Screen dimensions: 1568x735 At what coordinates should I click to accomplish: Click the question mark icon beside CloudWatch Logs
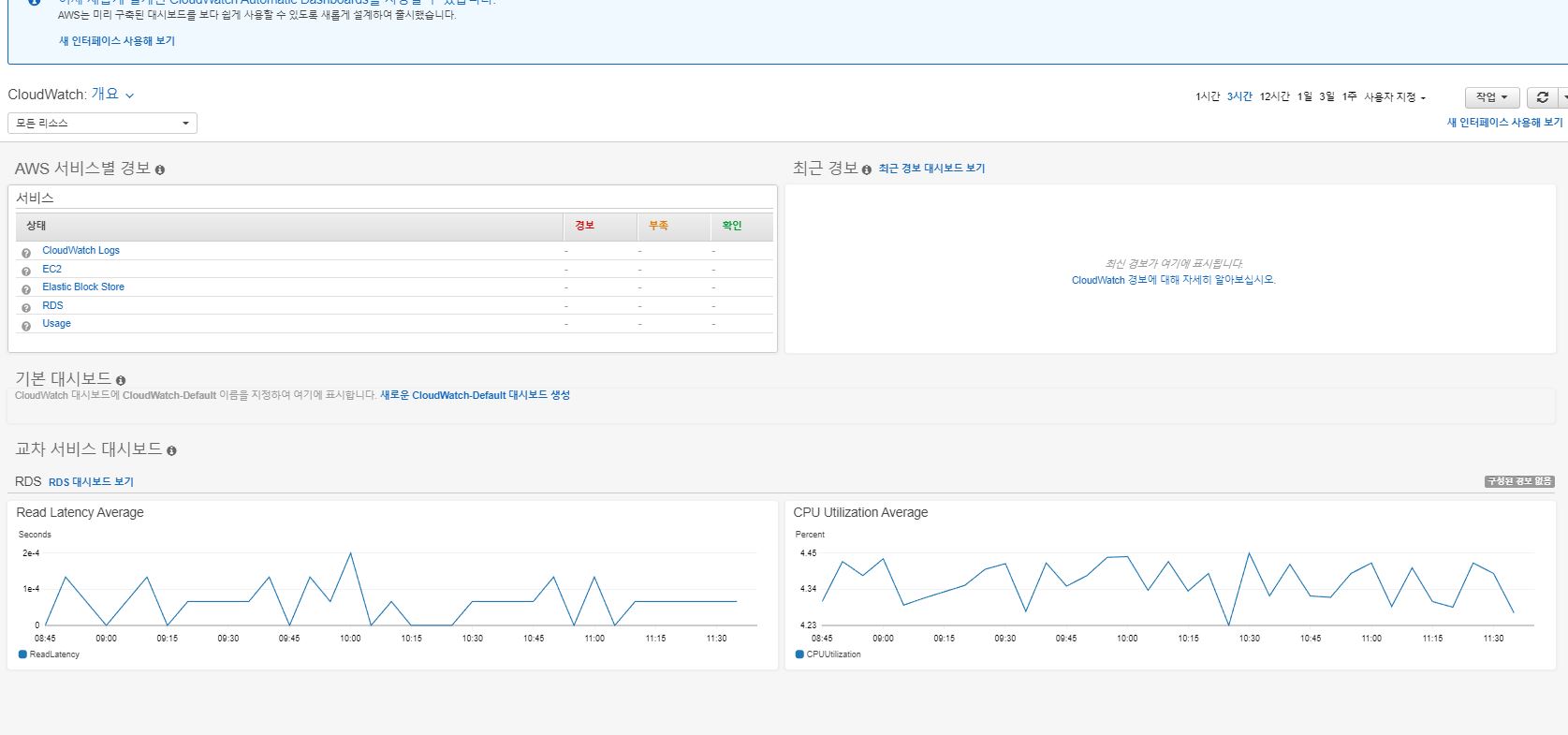point(26,253)
